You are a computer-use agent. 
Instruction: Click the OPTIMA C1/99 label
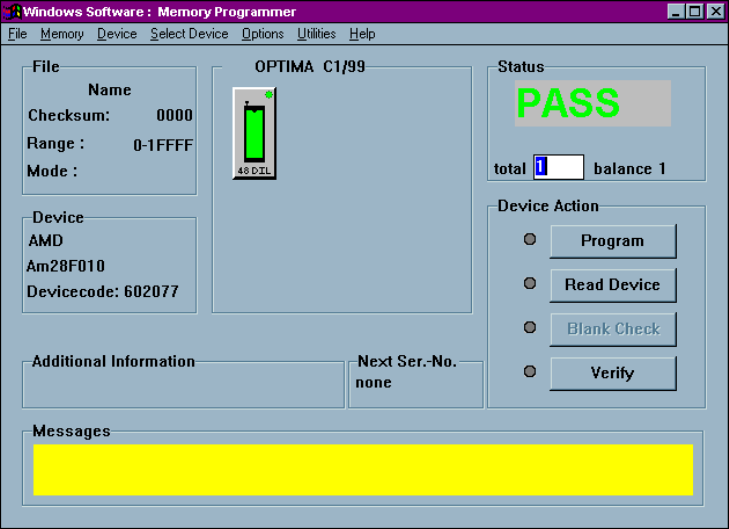click(310, 66)
